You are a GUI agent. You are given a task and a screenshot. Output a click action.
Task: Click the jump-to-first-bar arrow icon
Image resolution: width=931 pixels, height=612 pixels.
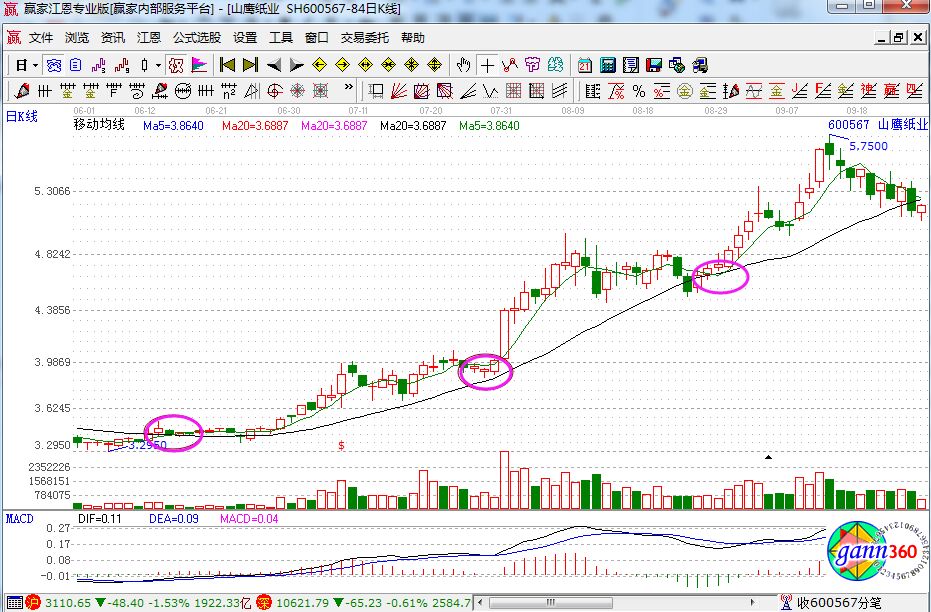point(228,65)
